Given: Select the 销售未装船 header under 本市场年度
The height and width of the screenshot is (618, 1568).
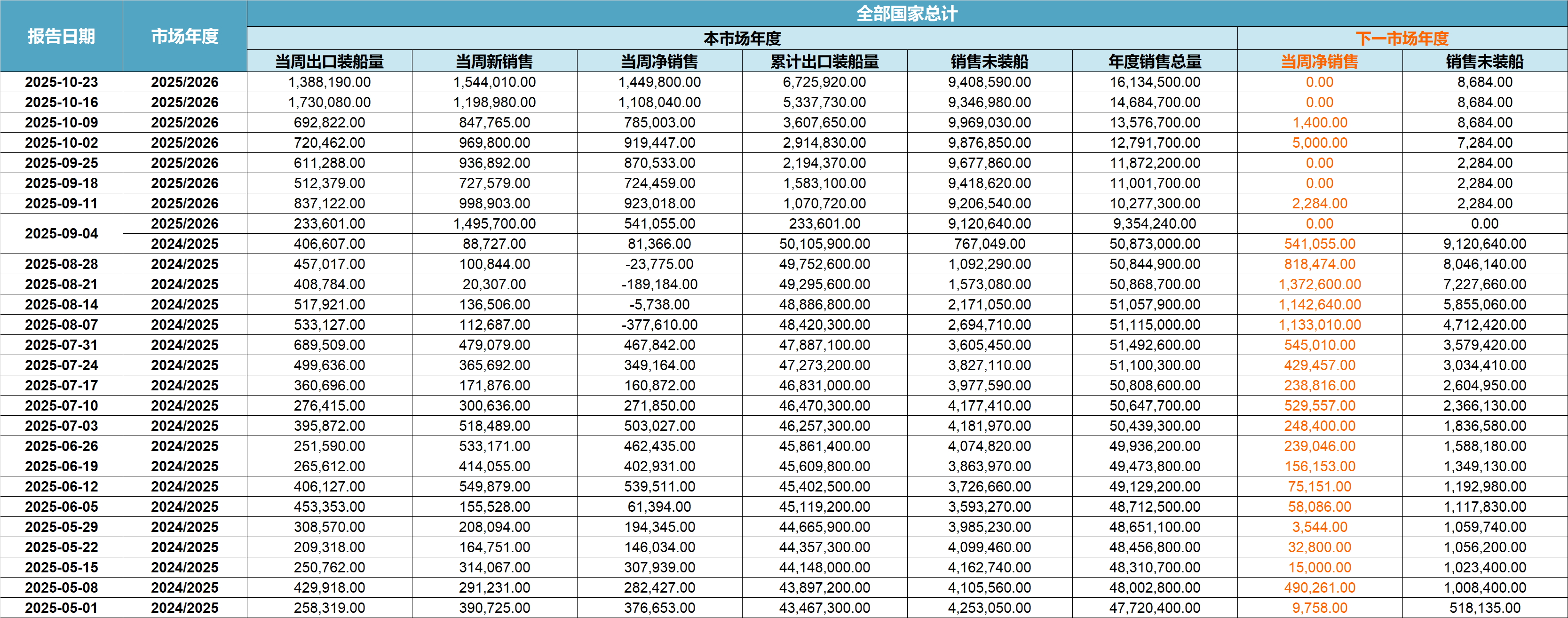Looking at the screenshot, I should [989, 62].
